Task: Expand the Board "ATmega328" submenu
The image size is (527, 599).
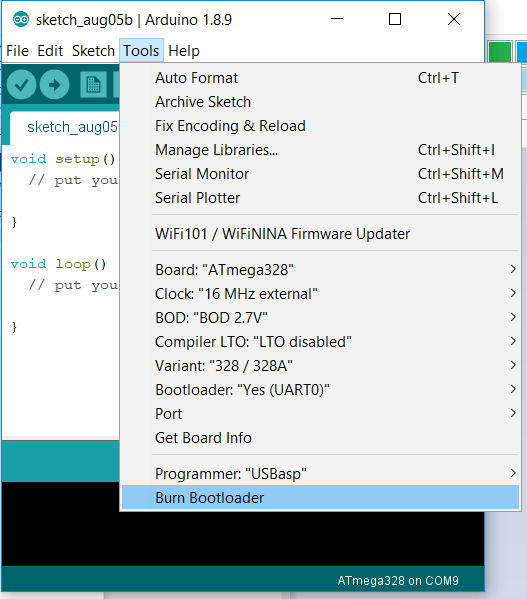Action: [x=320, y=270]
